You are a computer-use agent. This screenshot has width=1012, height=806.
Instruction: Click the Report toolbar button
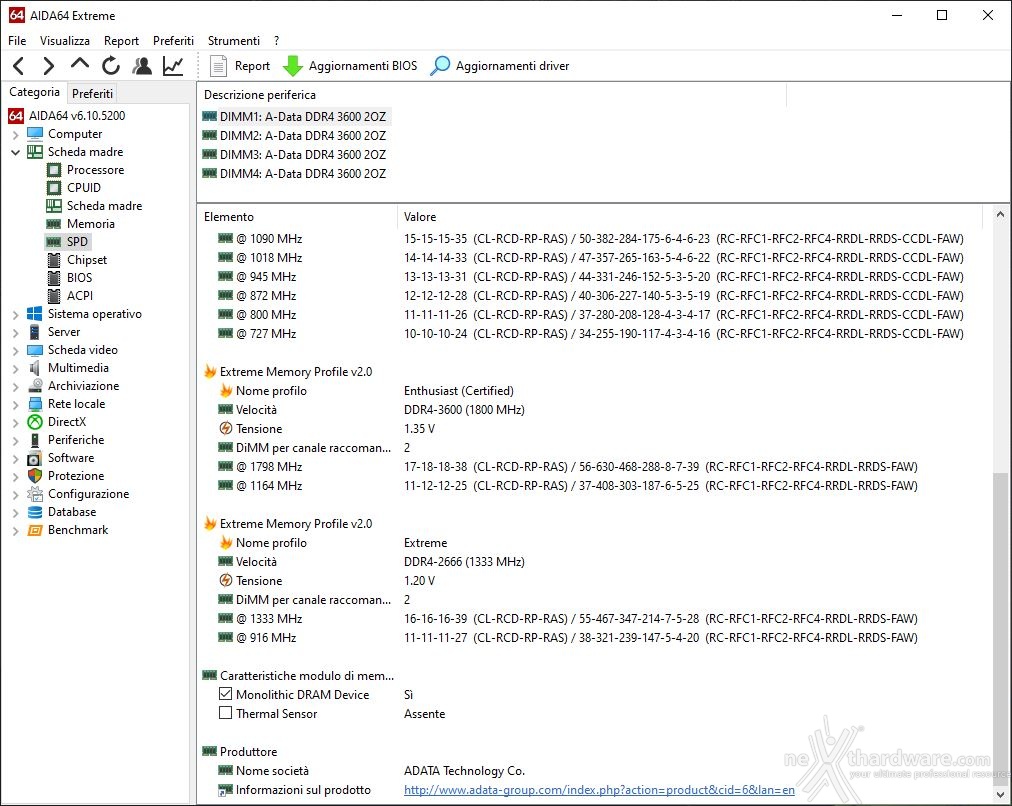[x=241, y=66]
